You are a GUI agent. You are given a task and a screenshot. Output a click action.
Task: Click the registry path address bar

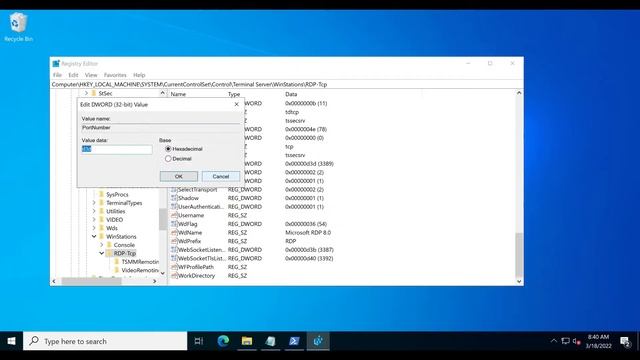[x=287, y=84]
